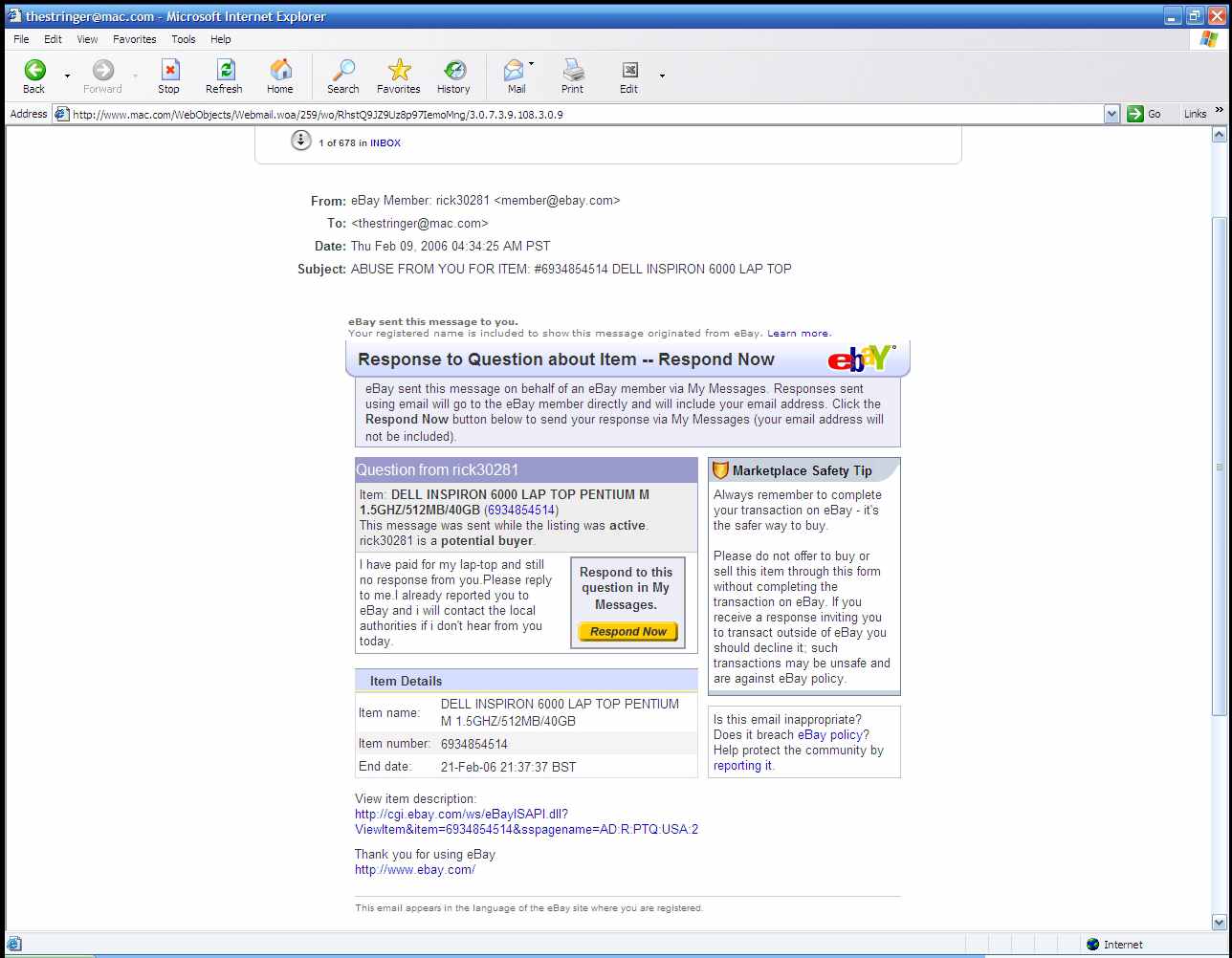Click the IE page icon in status bar

pyautogui.click(x=13, y=945)
